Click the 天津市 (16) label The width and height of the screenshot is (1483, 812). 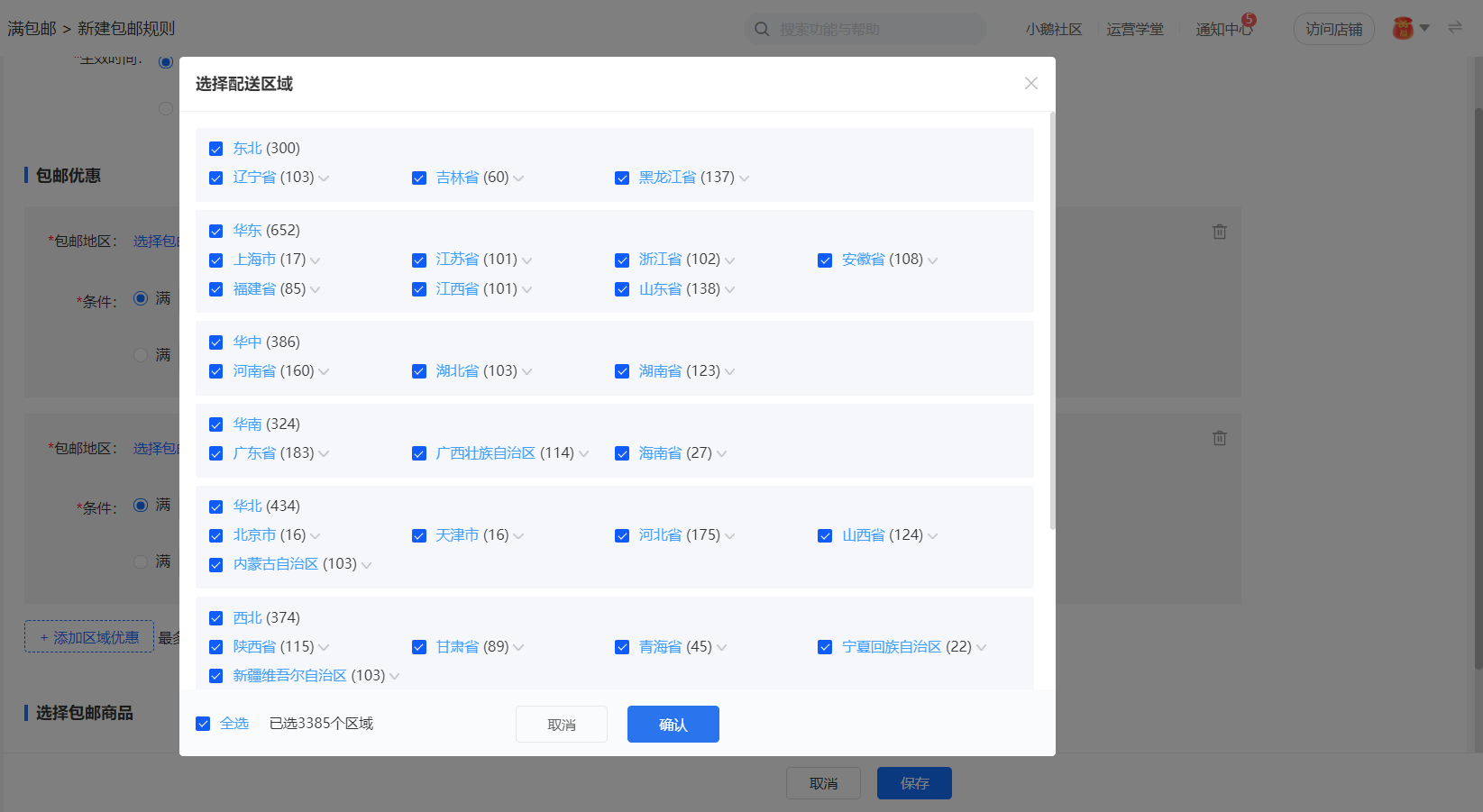click(x=472, y=534)
